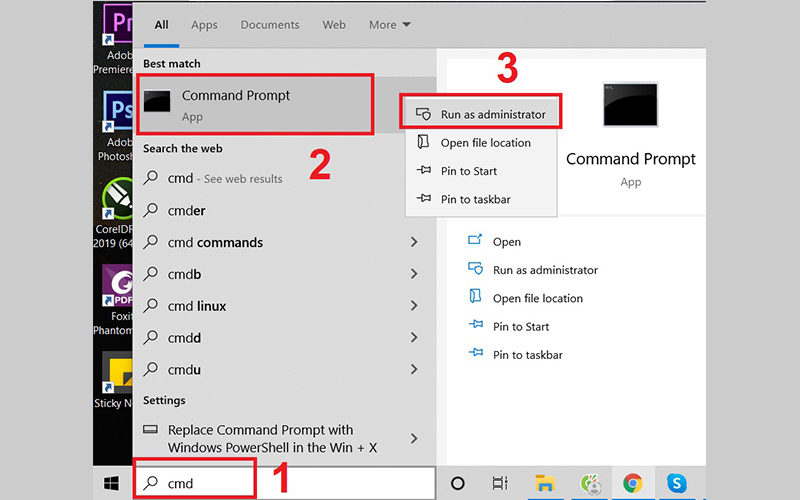Choose Run as administrator in context menu
The width and height of the screenshot is (800, 500).
pos(481,114)
